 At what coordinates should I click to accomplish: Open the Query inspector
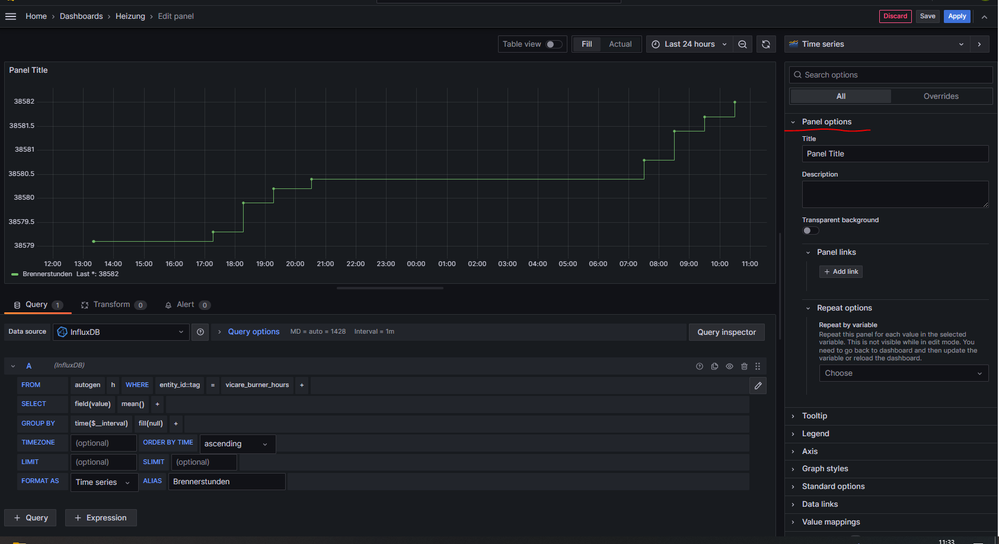point(727,332)
